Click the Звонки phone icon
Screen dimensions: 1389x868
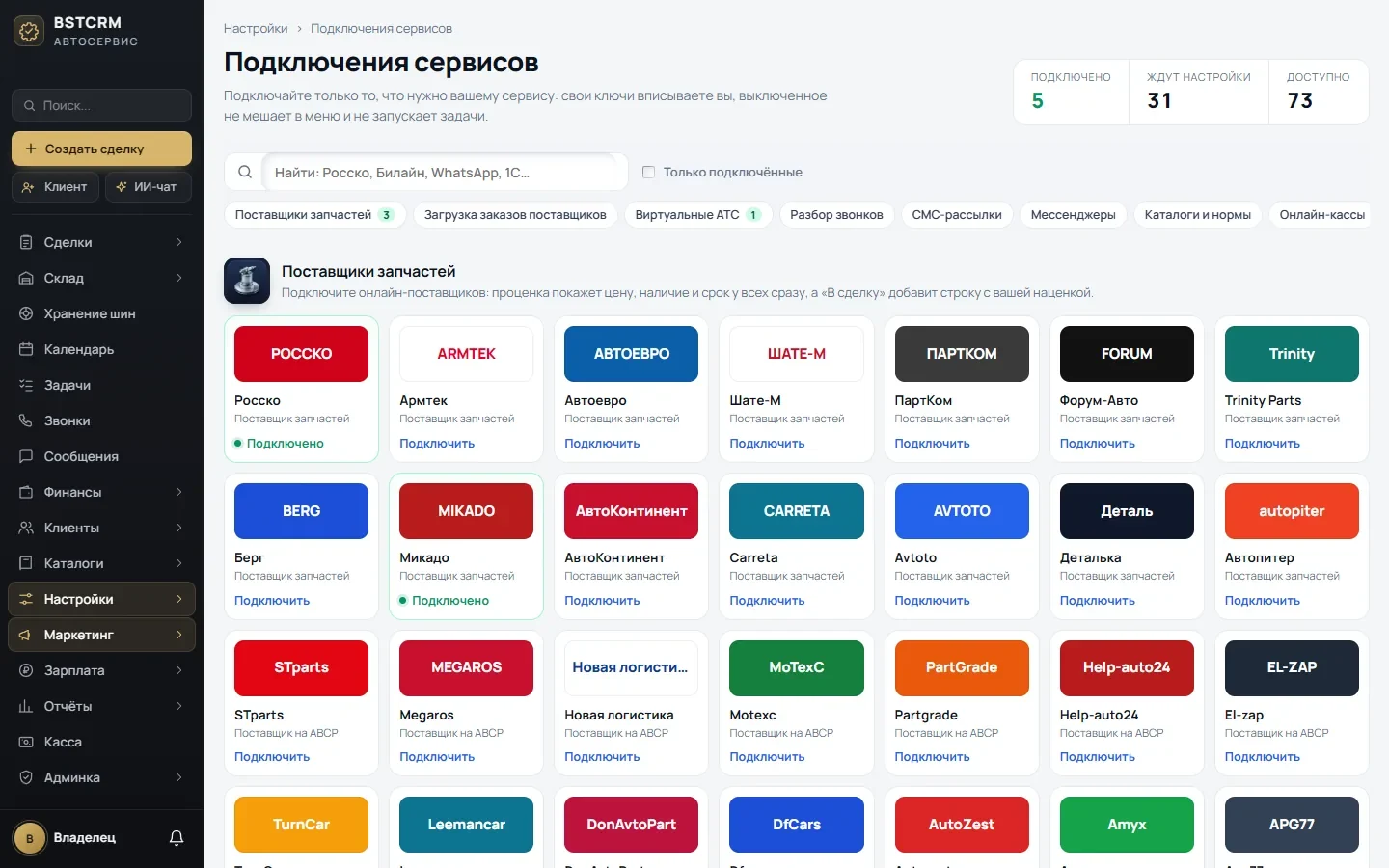tap(26, 420)
